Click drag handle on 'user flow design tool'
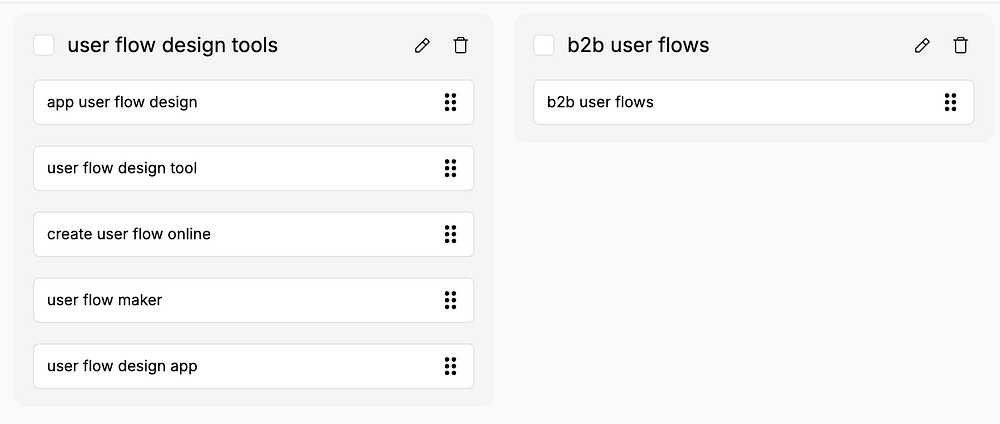Screen dimensions: 1000x424 pos(450,168)
